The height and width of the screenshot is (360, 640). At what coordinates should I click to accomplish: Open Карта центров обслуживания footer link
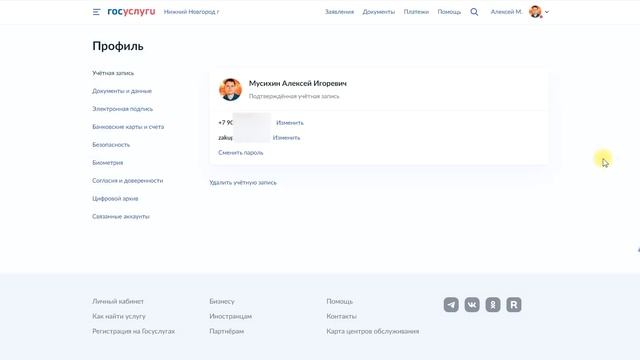click(373, 331)
